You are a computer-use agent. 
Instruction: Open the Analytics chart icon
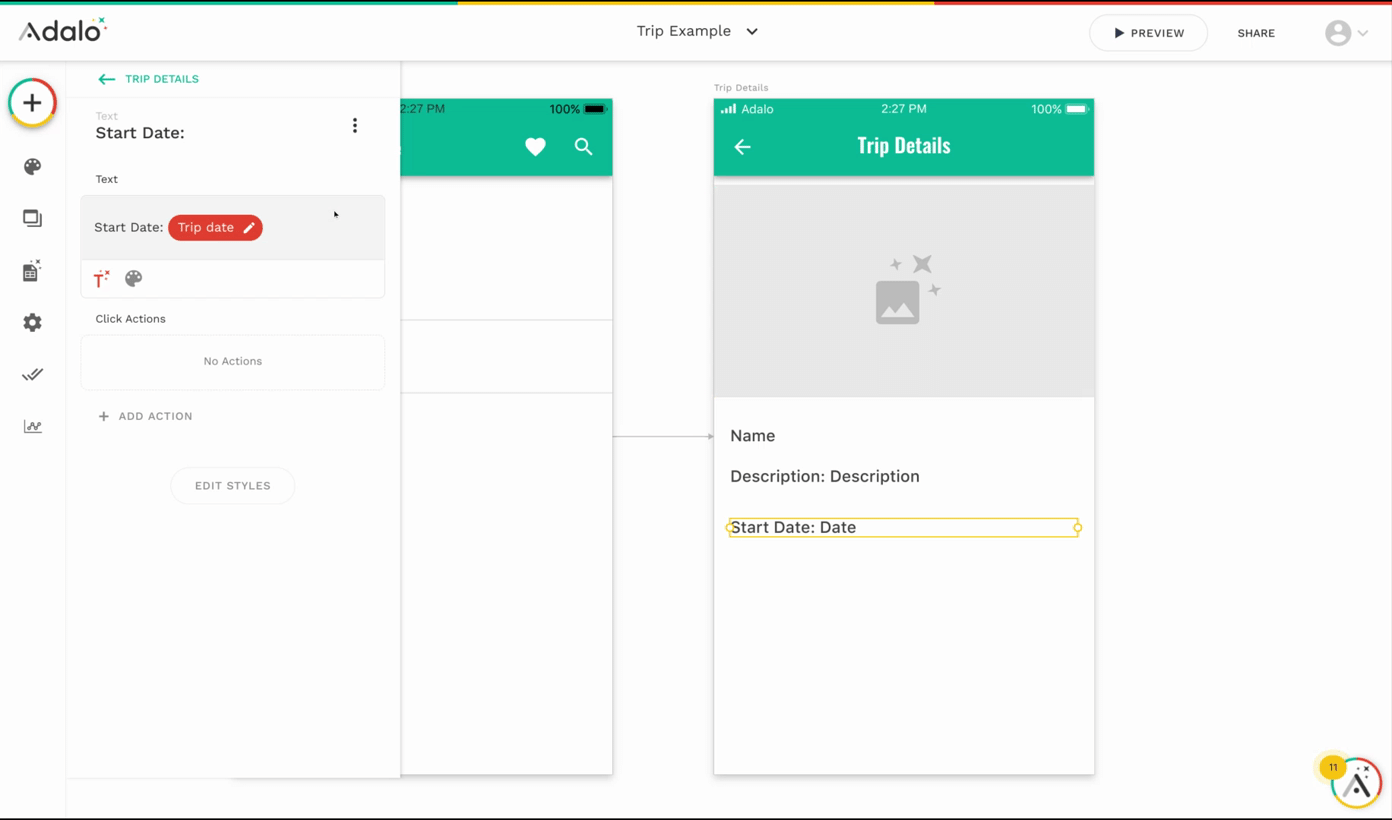coord(32,427)
